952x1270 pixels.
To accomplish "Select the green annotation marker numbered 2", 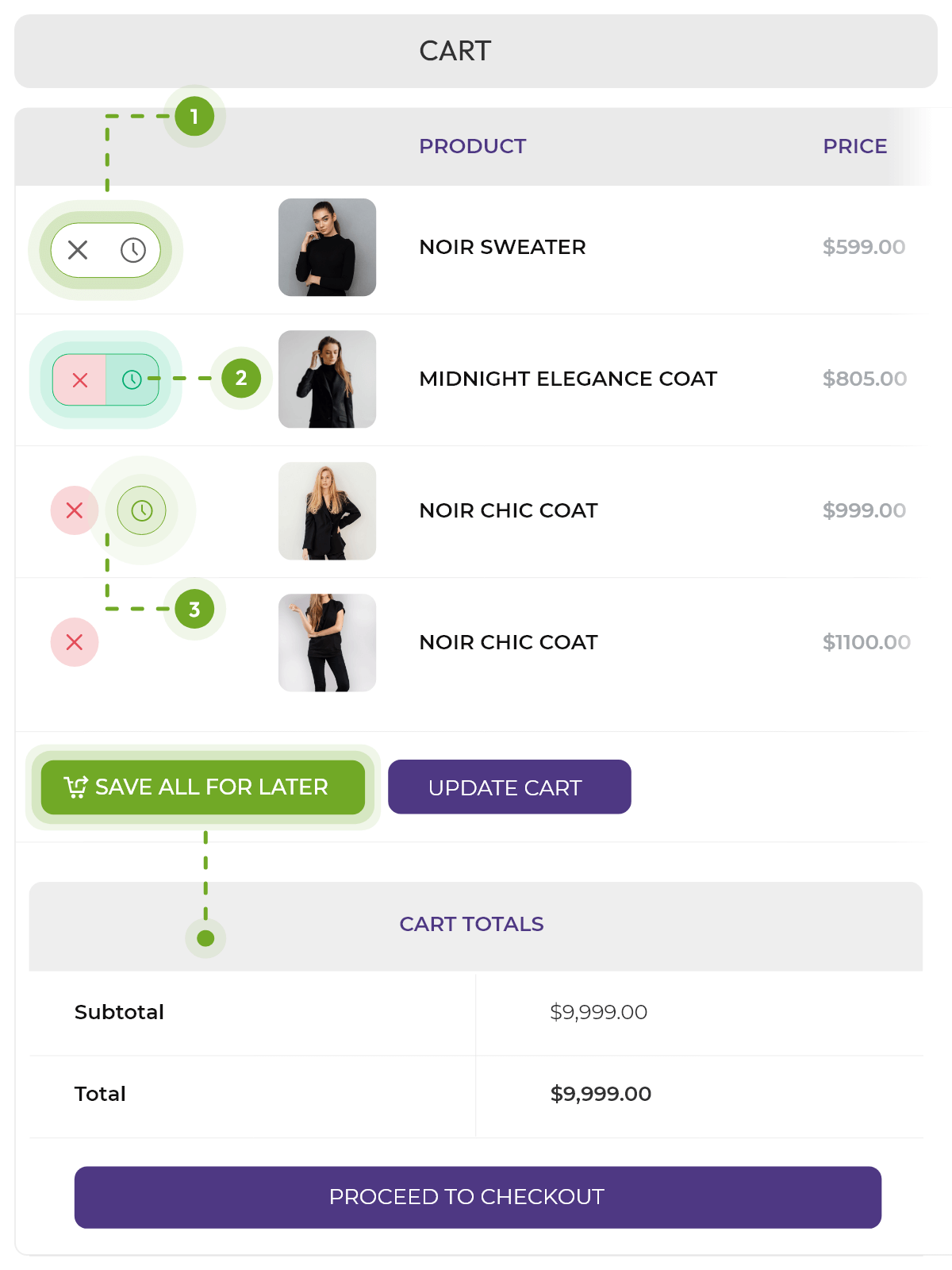I will click(x=241, y=379).
